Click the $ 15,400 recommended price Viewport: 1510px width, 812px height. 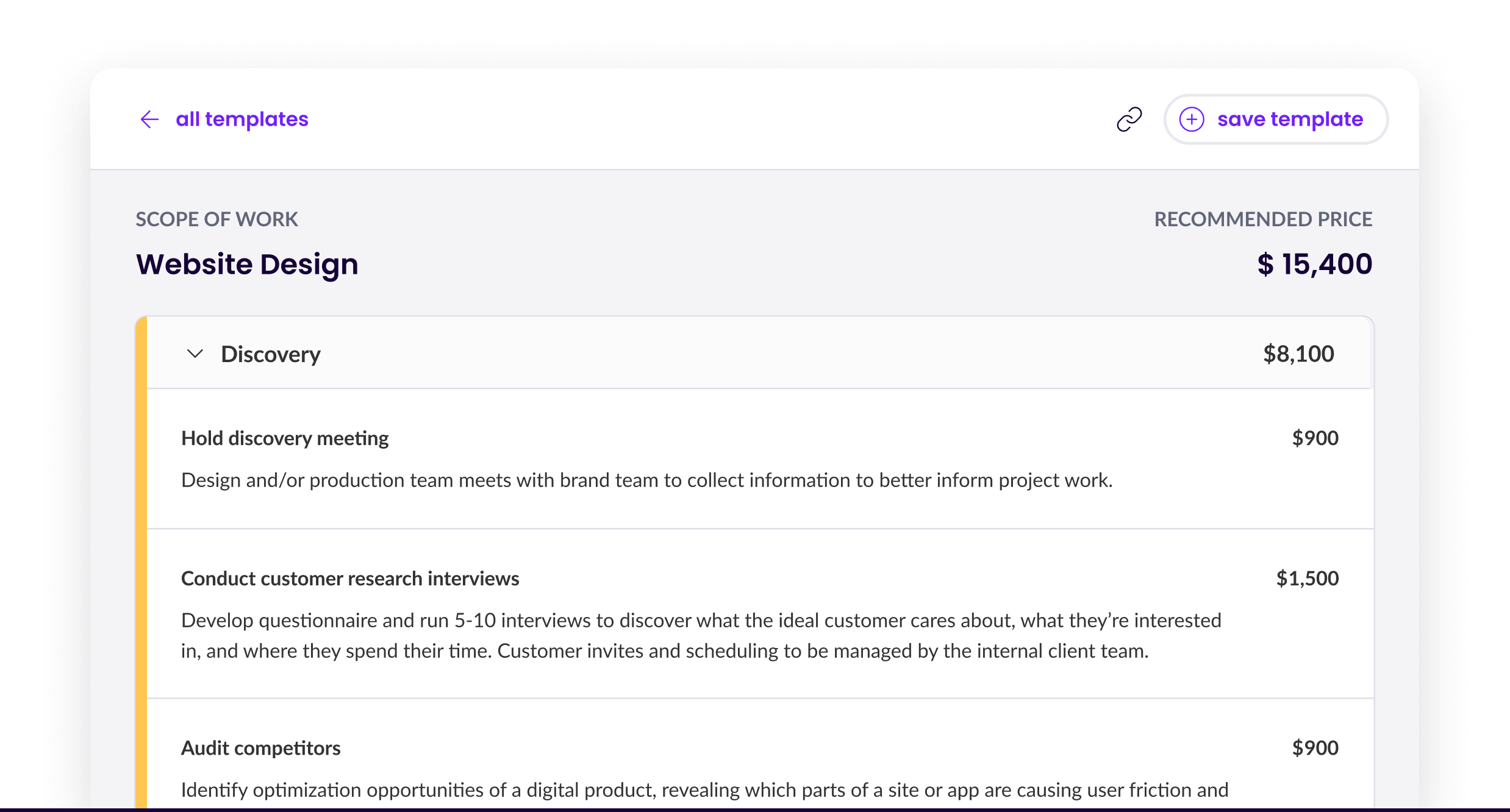pos(1314,265)
